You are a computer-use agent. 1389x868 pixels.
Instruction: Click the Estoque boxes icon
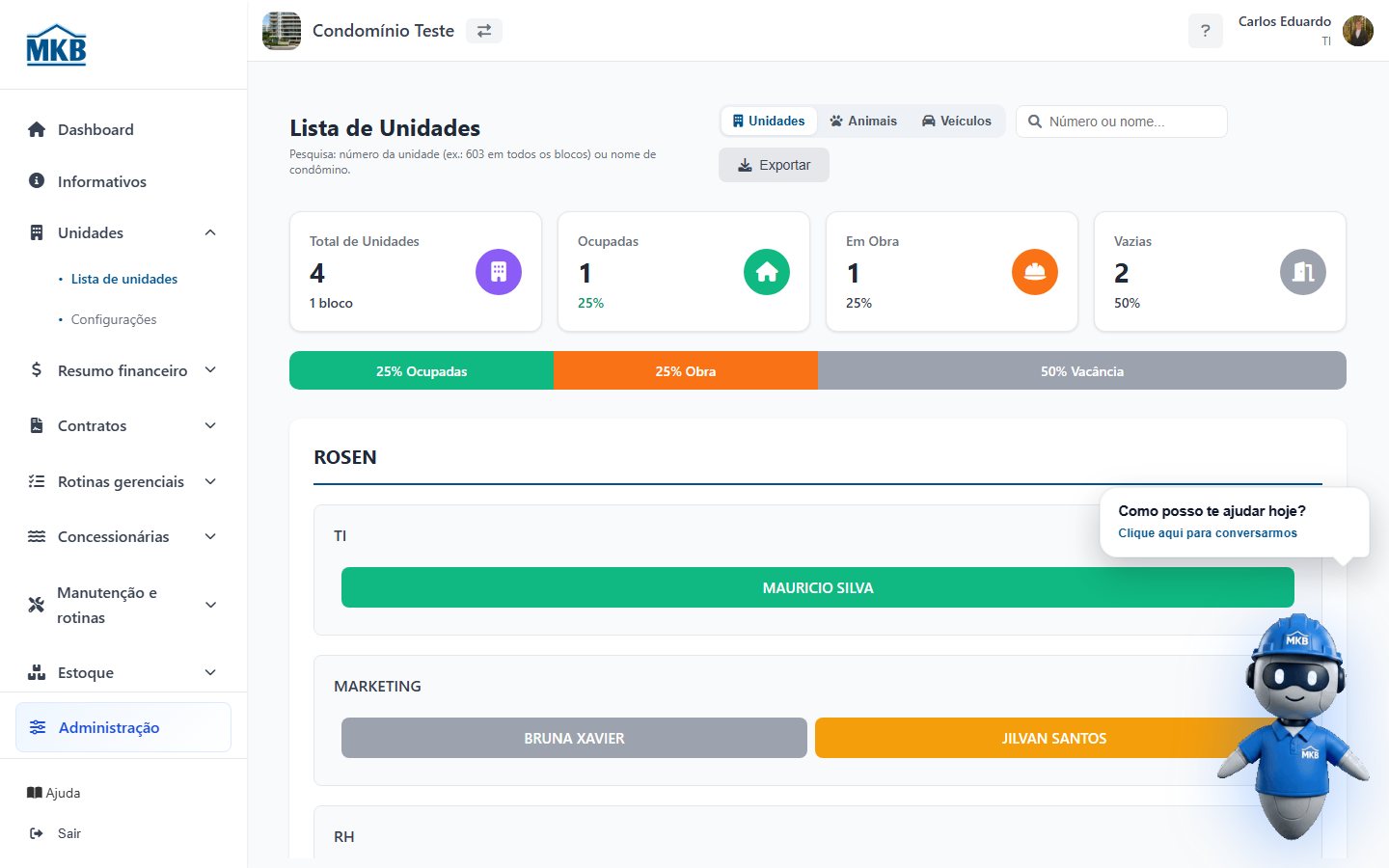tap(37, 672)
